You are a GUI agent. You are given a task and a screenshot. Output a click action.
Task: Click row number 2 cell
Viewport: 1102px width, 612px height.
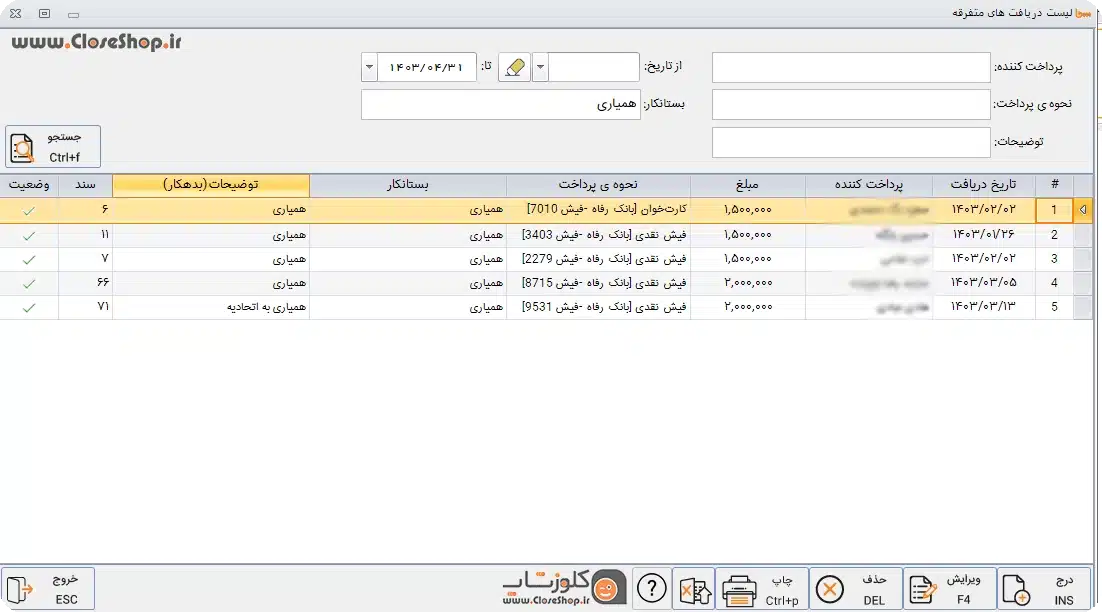click(x=1054, y=235)
